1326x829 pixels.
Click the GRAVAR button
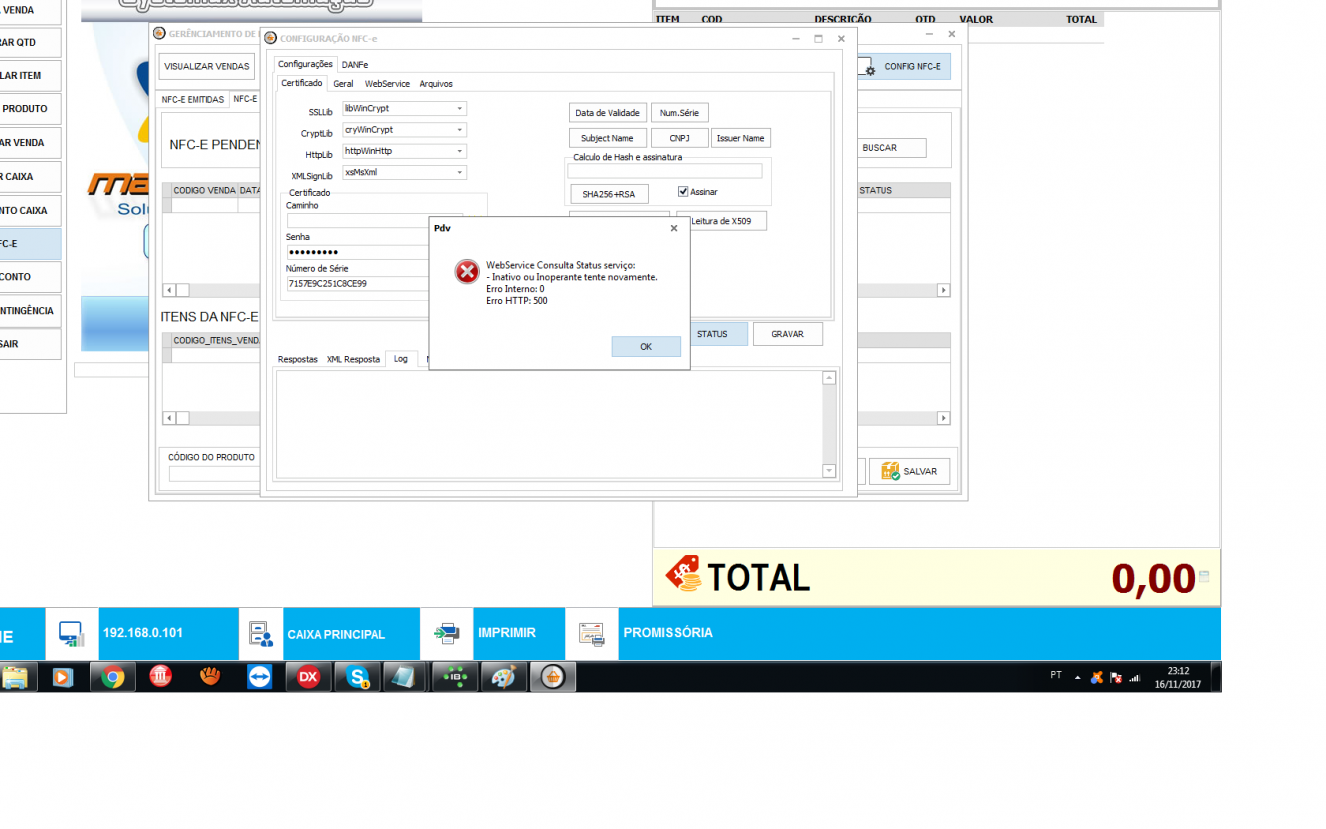(x=787, y=334)
